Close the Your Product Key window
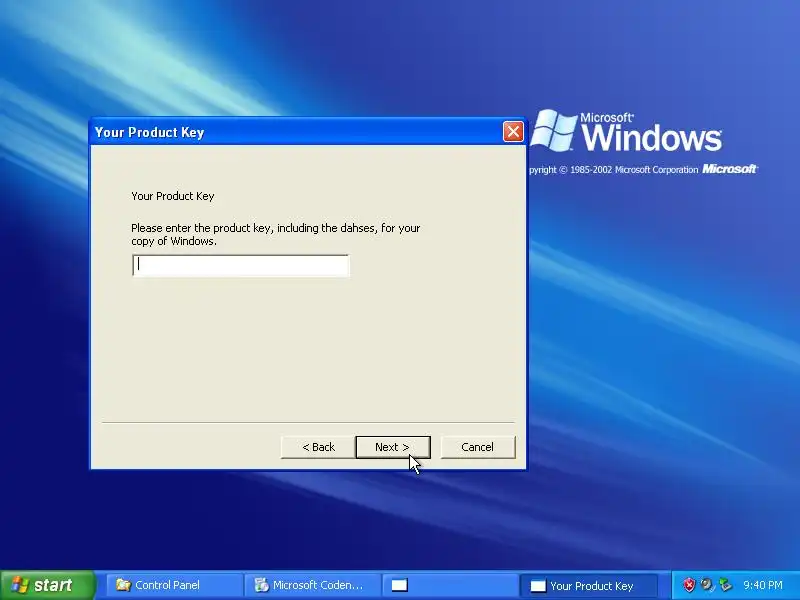 pyautogui.click(x=513, y=132)
